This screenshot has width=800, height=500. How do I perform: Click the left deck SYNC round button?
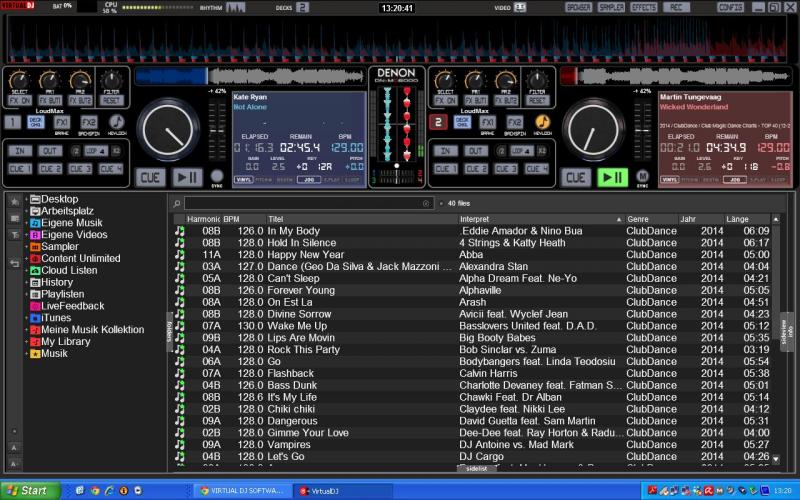217,176
